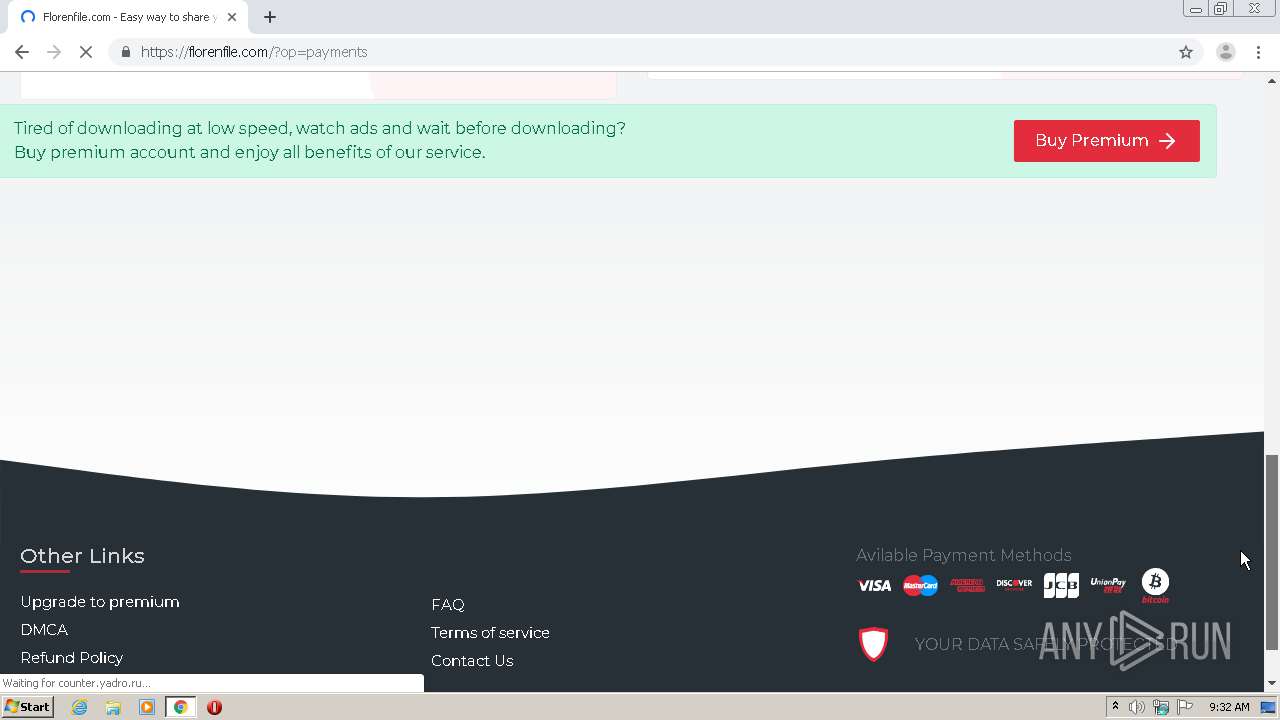
Task: Click the Discover card icon
Action: click(1014, 585)
